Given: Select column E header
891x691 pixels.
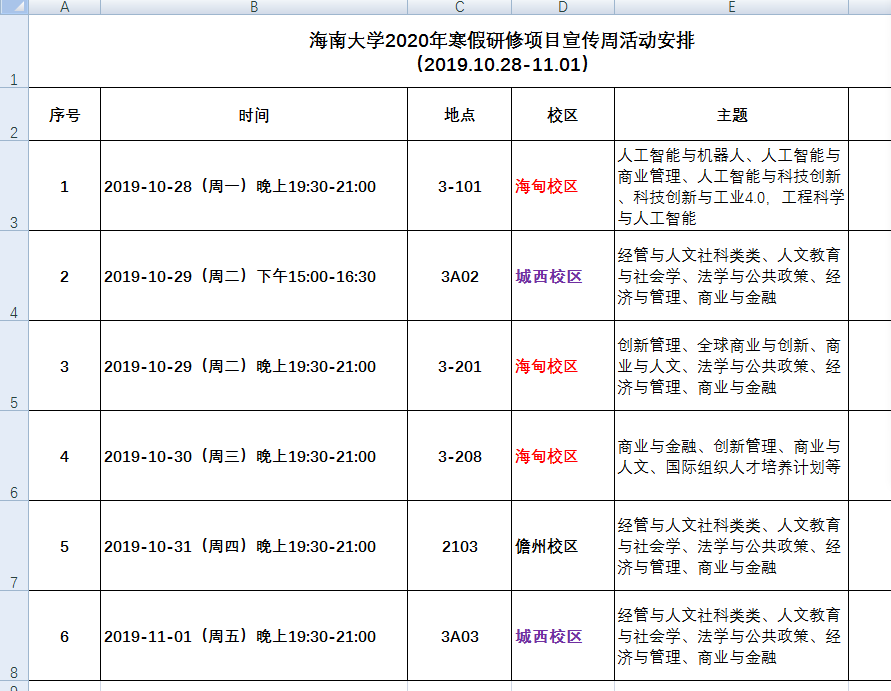Looking at the screenshot, I should [x=731, y=7].
